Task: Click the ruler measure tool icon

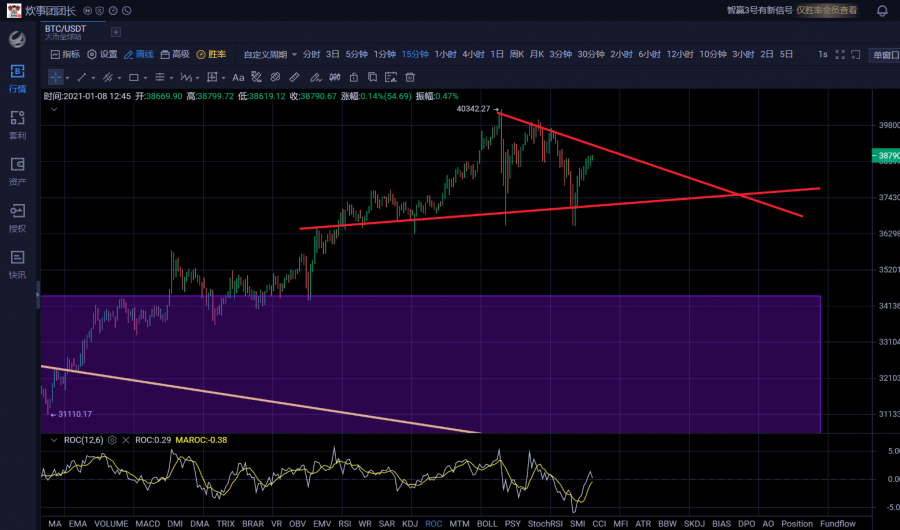Action: tap(294, 77)
